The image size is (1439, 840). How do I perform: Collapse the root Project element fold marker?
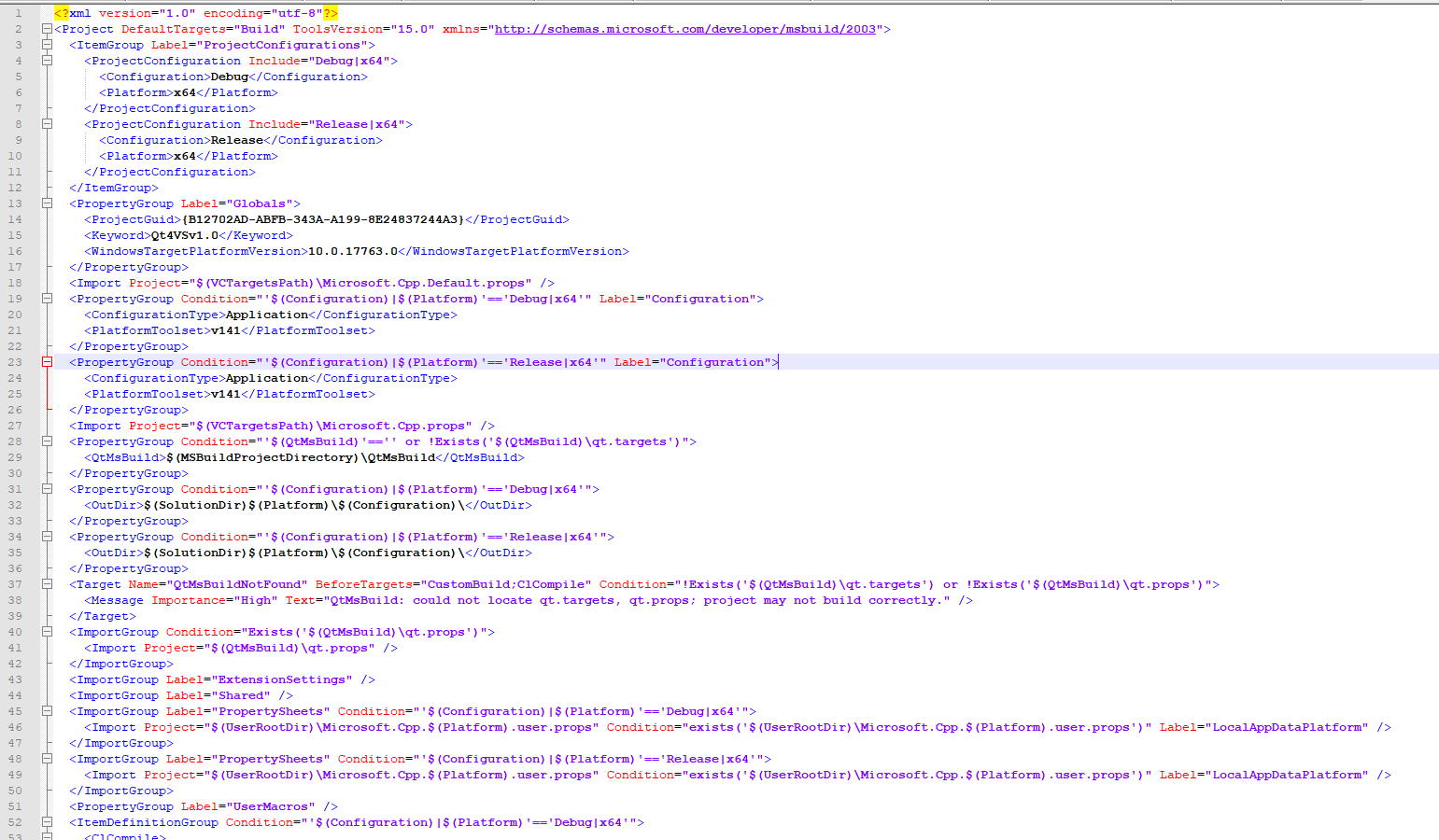coord(47,29)
